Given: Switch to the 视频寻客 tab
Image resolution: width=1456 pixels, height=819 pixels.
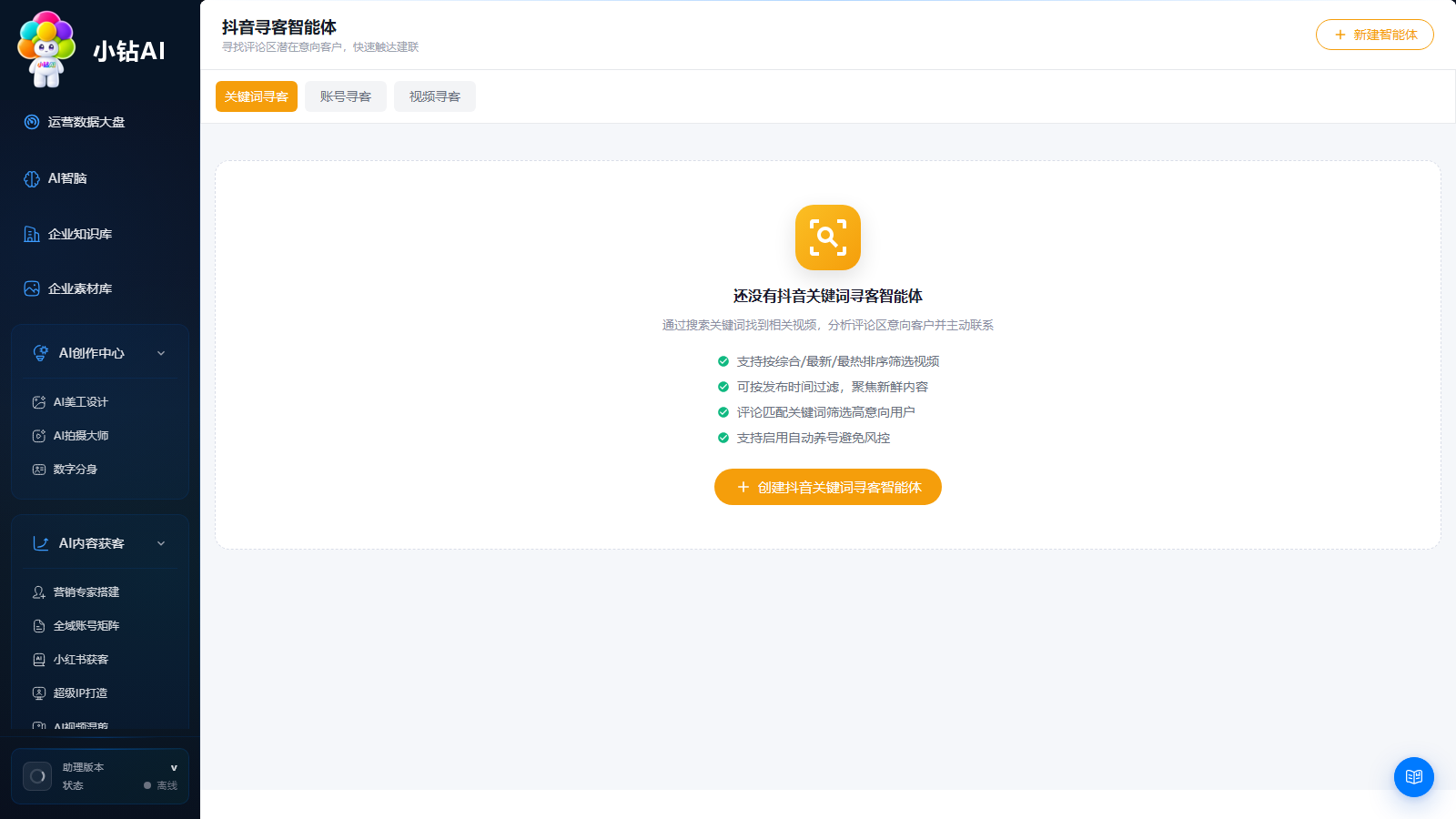Looking at the screenshot, I should pyautogui.click(x=435, y=96).
